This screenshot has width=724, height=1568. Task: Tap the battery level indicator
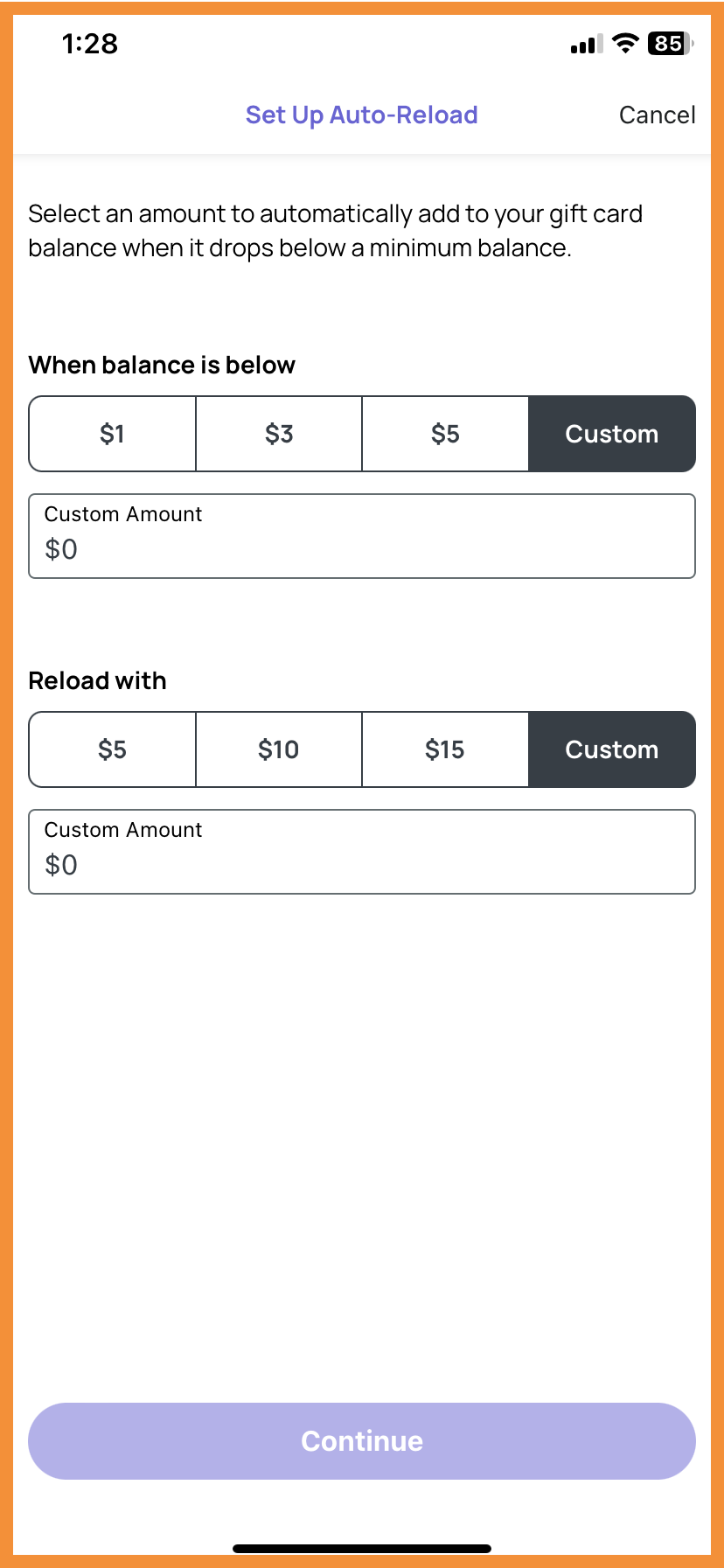click(671, 43)
